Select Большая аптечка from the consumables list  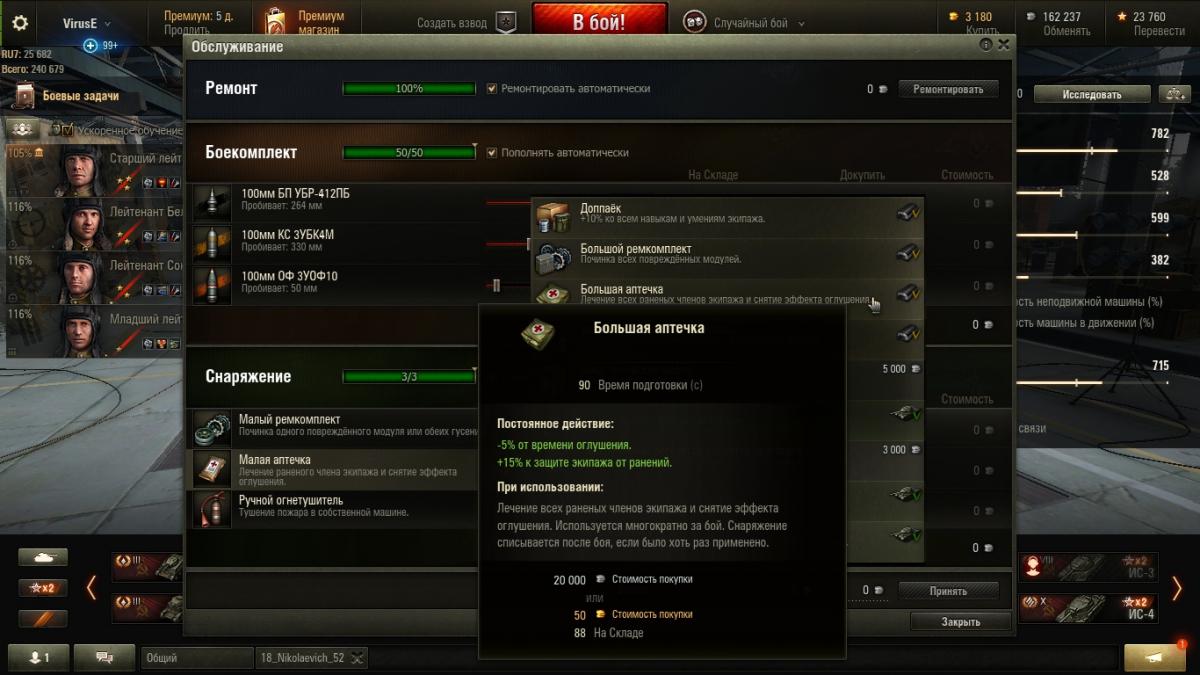[727, 294]
